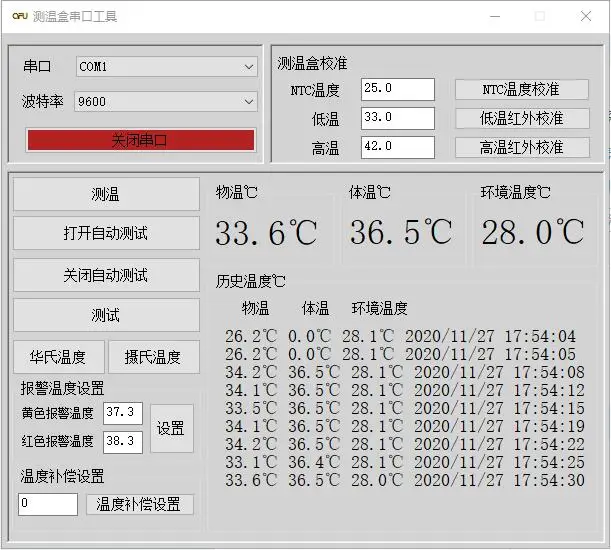This screenshot has height=550, width=611.
Task: Minimize the 测温盒串口工具 window
Action: [x=495, y=16]
